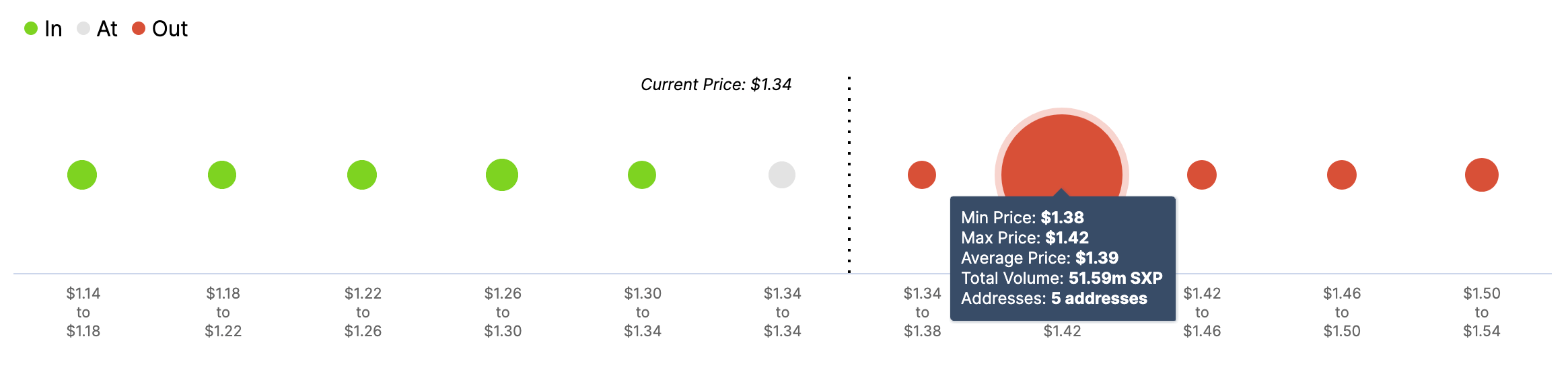Select green bubble for $1.26 to $1.30
The width and height of the screenshot is (1568, 382).
pos(502,175)
